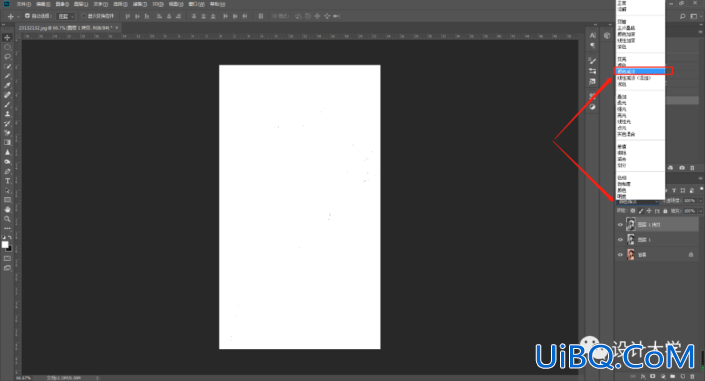Image resolution: width=705 pixels, height=381 pixels.
Task: Open the Fill 100% dropdown arrow
Action: tap(700, 211)
